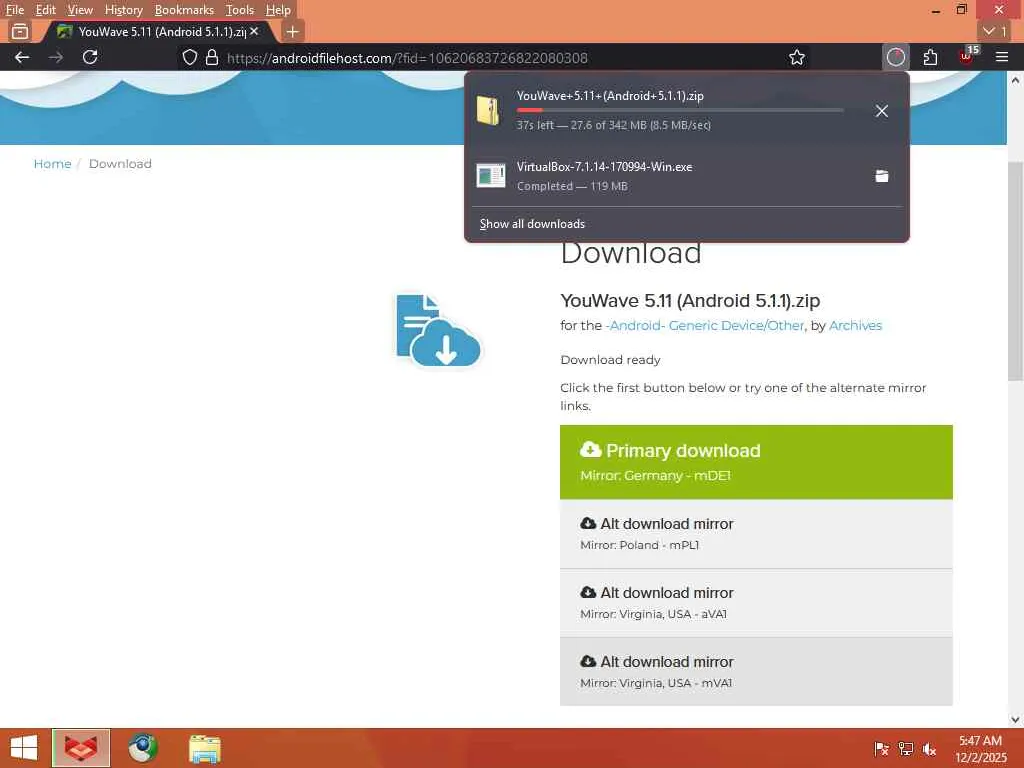Choose the Virginia mVA1 alt mirror
Screen dimensions: 1024x768
tap(756, 672)
